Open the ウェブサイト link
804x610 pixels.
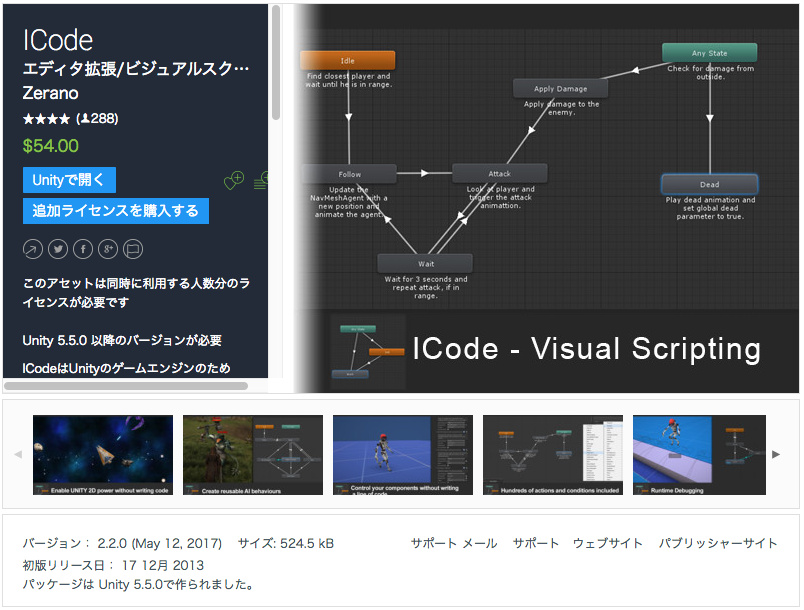608,543
